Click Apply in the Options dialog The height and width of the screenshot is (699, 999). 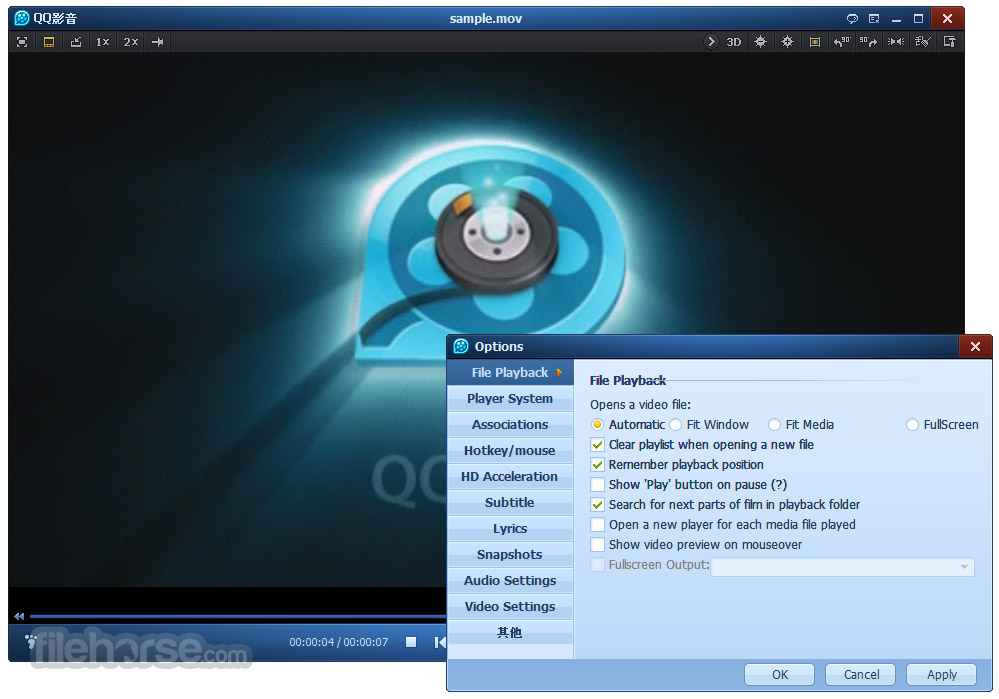[x=942, y=675]
